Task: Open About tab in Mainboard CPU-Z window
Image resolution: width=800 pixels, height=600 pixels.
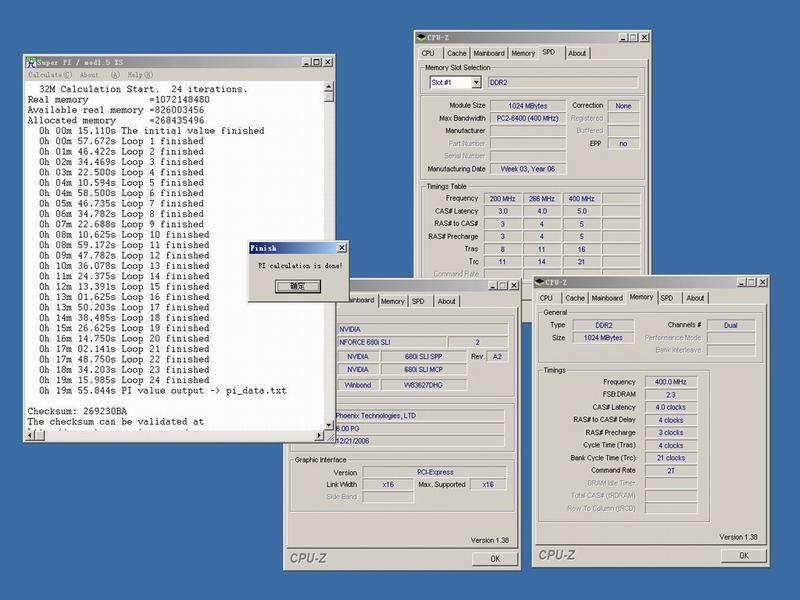Action: pos(446,302)
